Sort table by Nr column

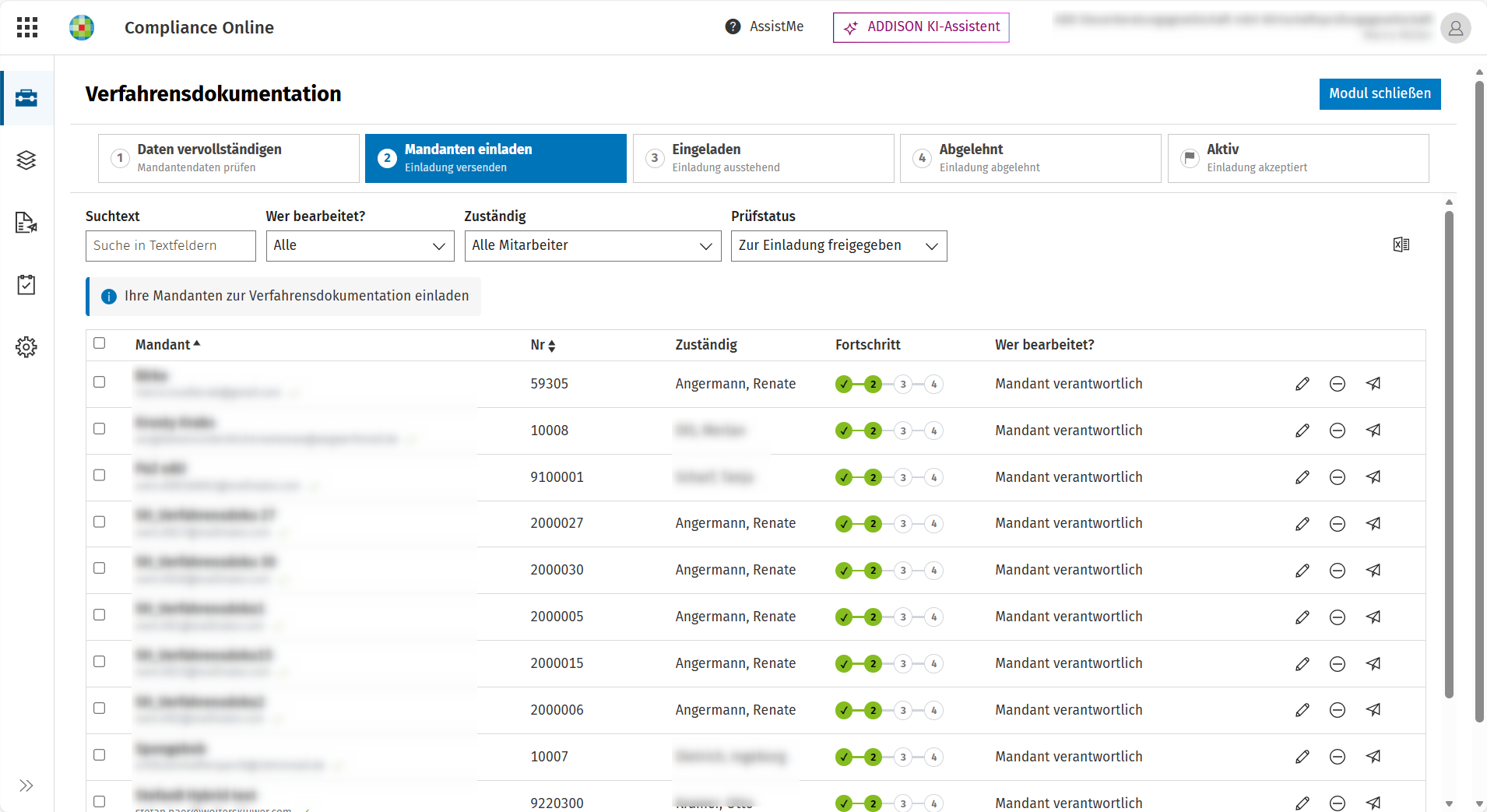[543, 345]
